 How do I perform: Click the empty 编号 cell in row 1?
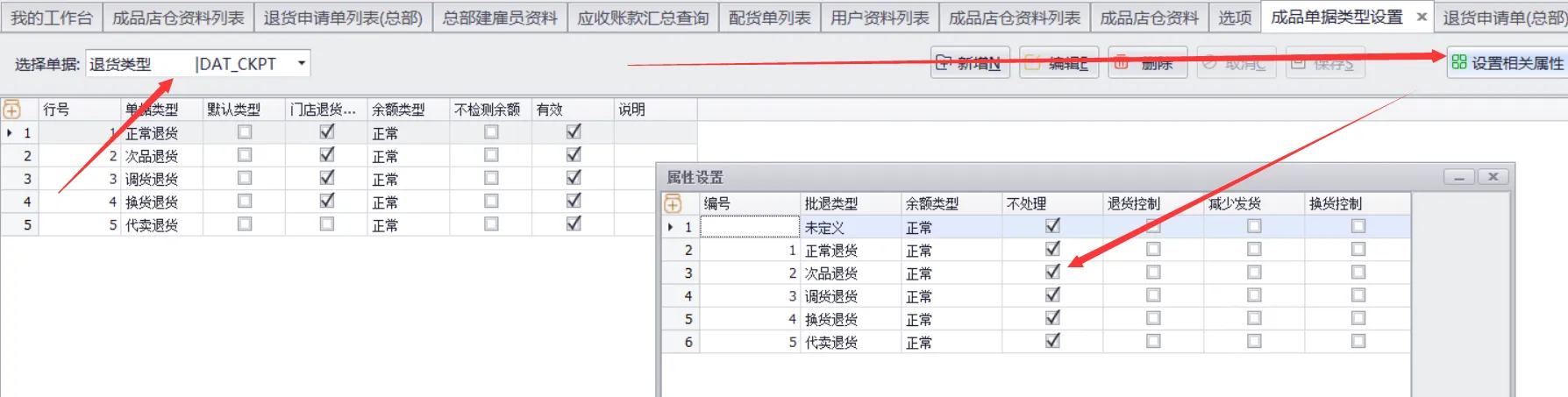(749, 227)
